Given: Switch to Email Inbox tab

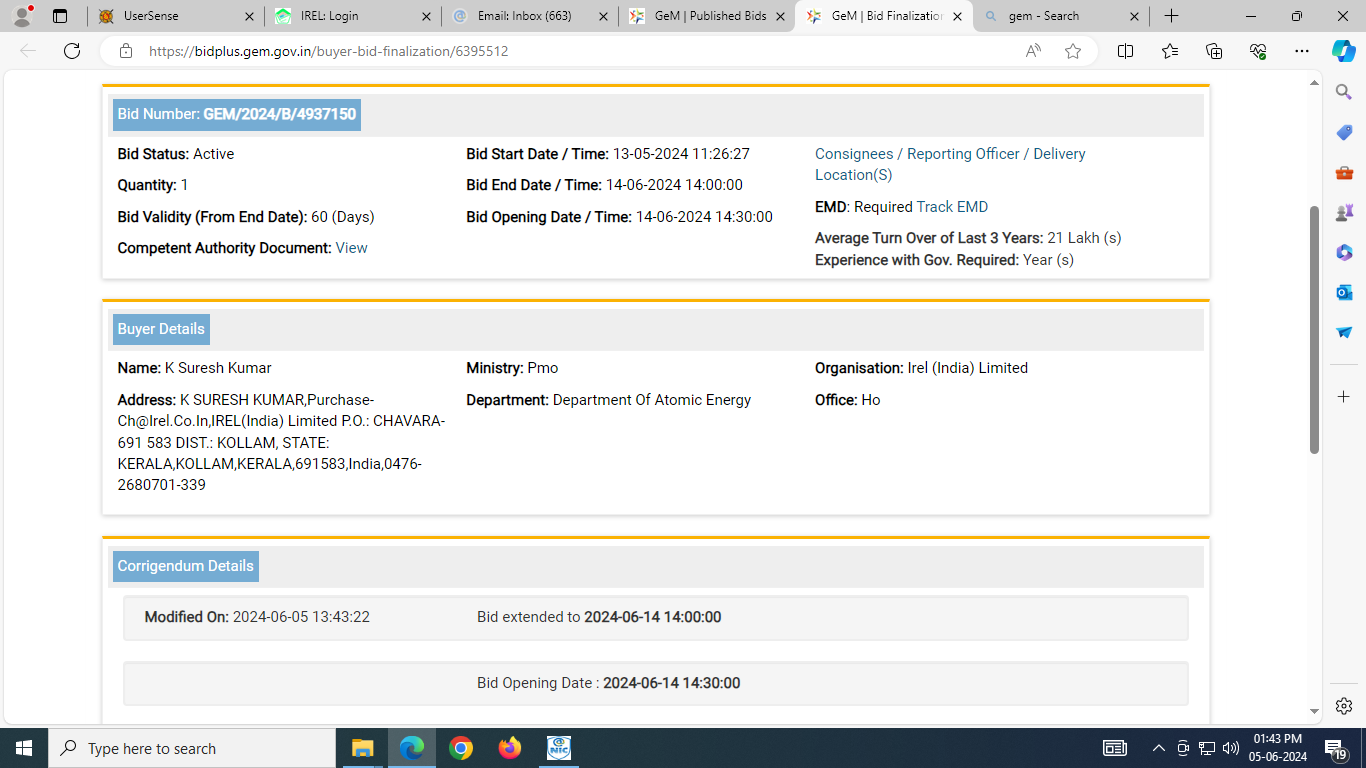Looking at the screenshot, I should [x=528, y=16].
